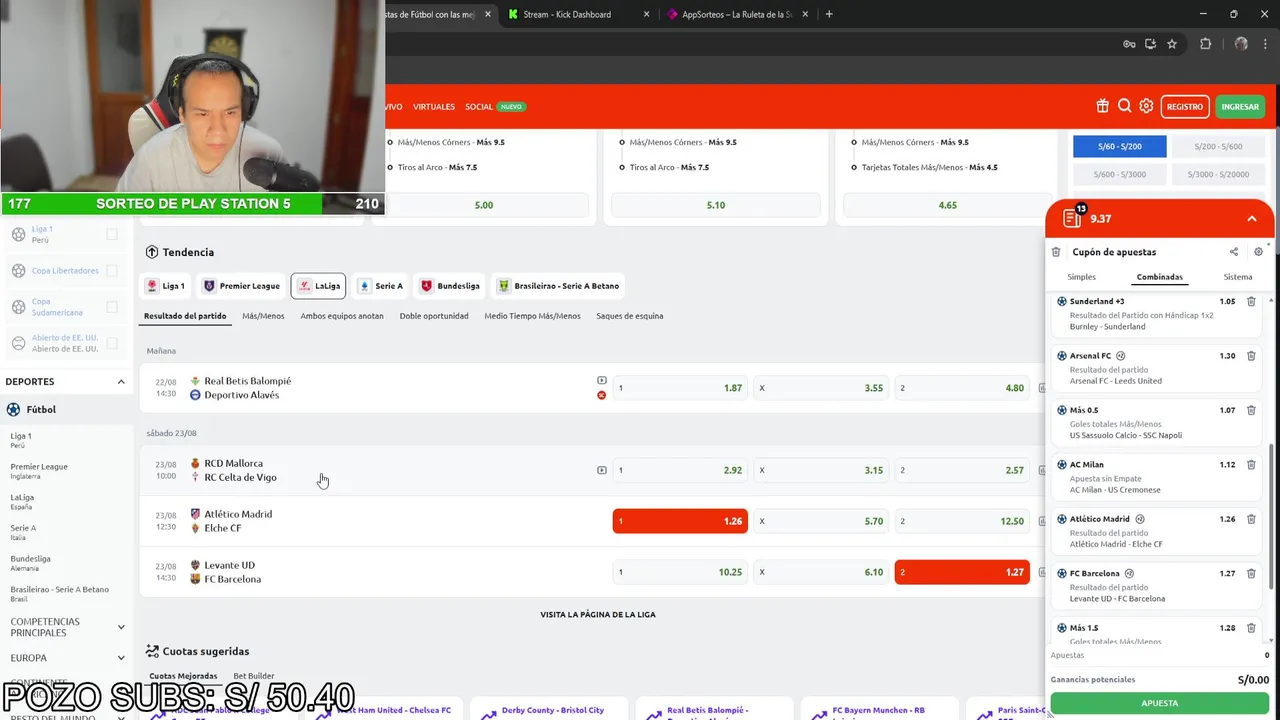Viewport: 1280px width, 720px height.
Task: Click the bet slip coupon icon with badge 13
Action: click(x=1073, y=217)
